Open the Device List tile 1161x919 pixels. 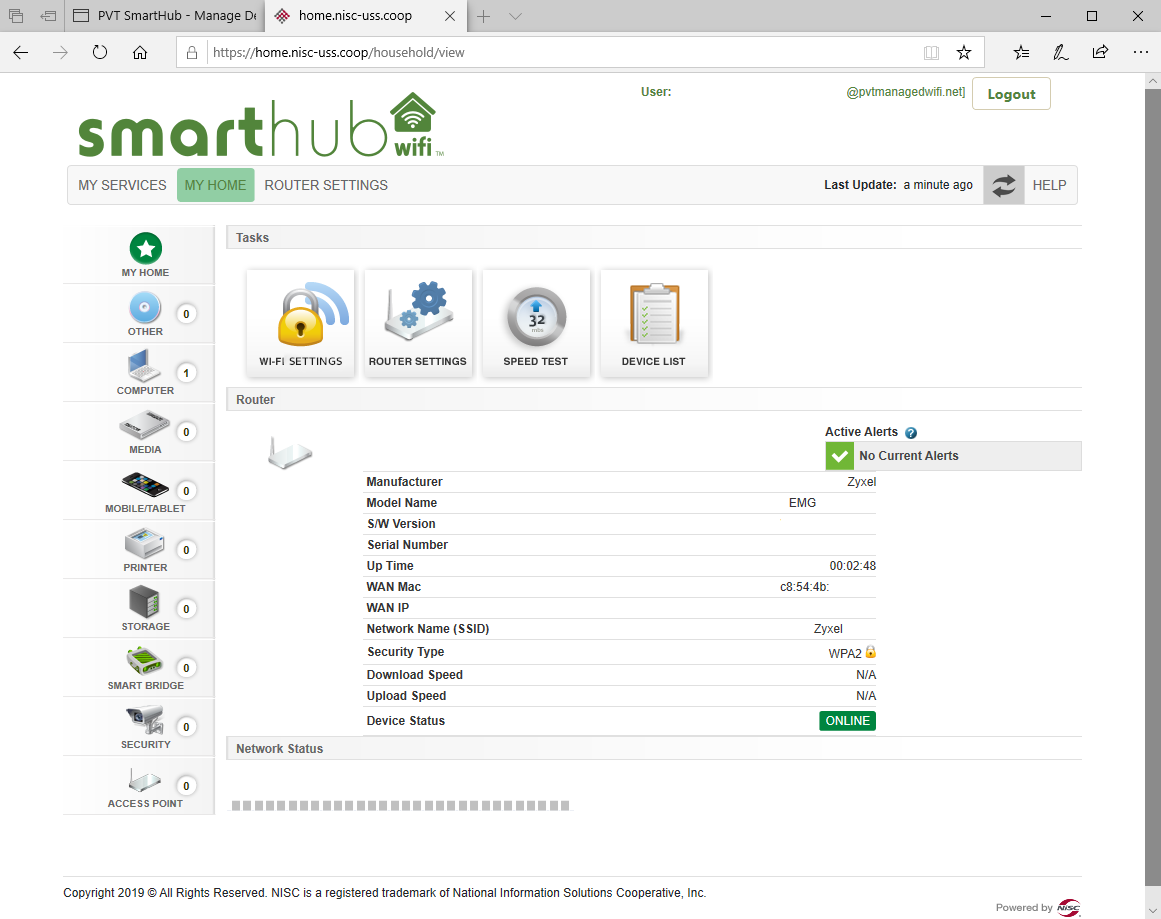tap(654, 323)
